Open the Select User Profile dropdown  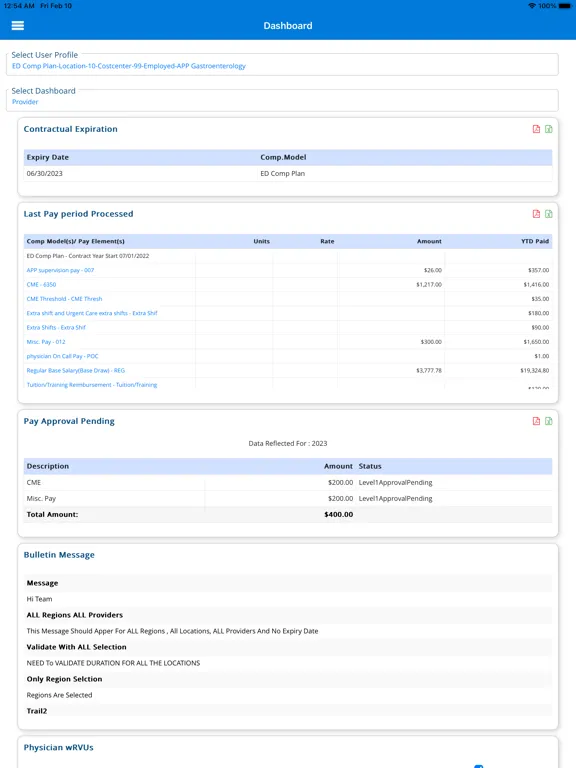tap(282, 65)
